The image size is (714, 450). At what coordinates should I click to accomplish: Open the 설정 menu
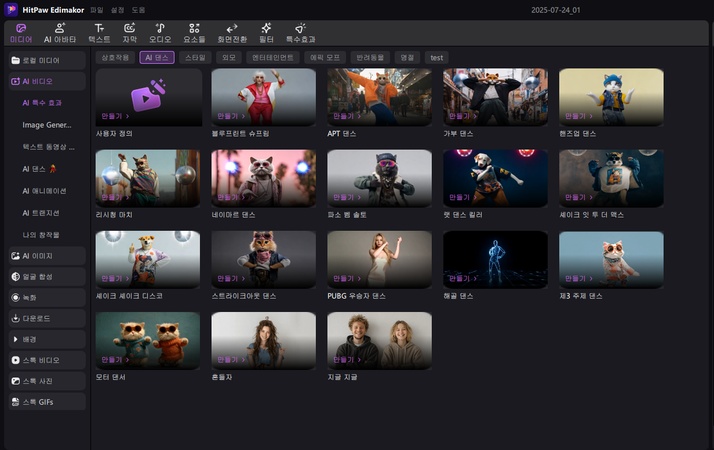click(117, 10)
